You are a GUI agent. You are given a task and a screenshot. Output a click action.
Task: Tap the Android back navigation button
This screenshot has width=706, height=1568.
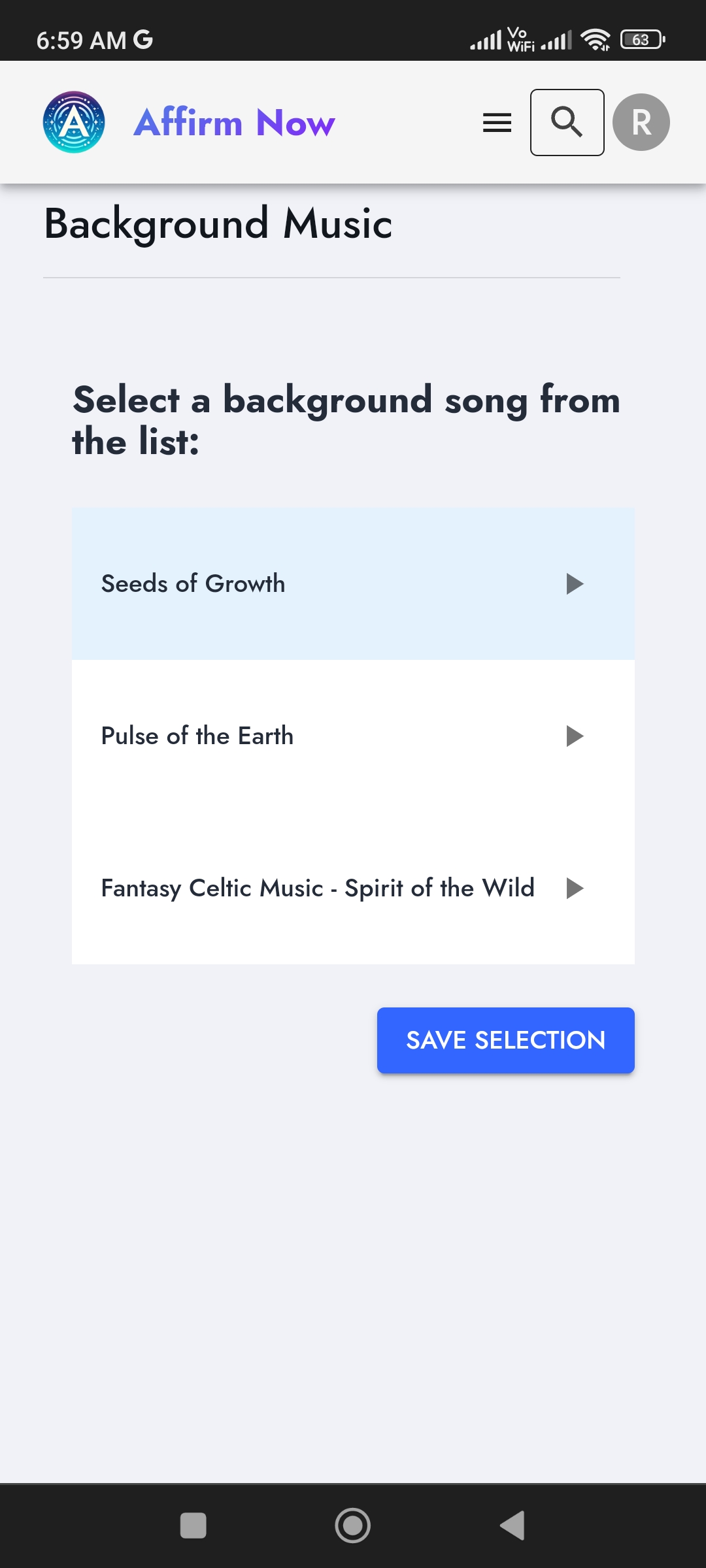click(x=513, y=1526)
